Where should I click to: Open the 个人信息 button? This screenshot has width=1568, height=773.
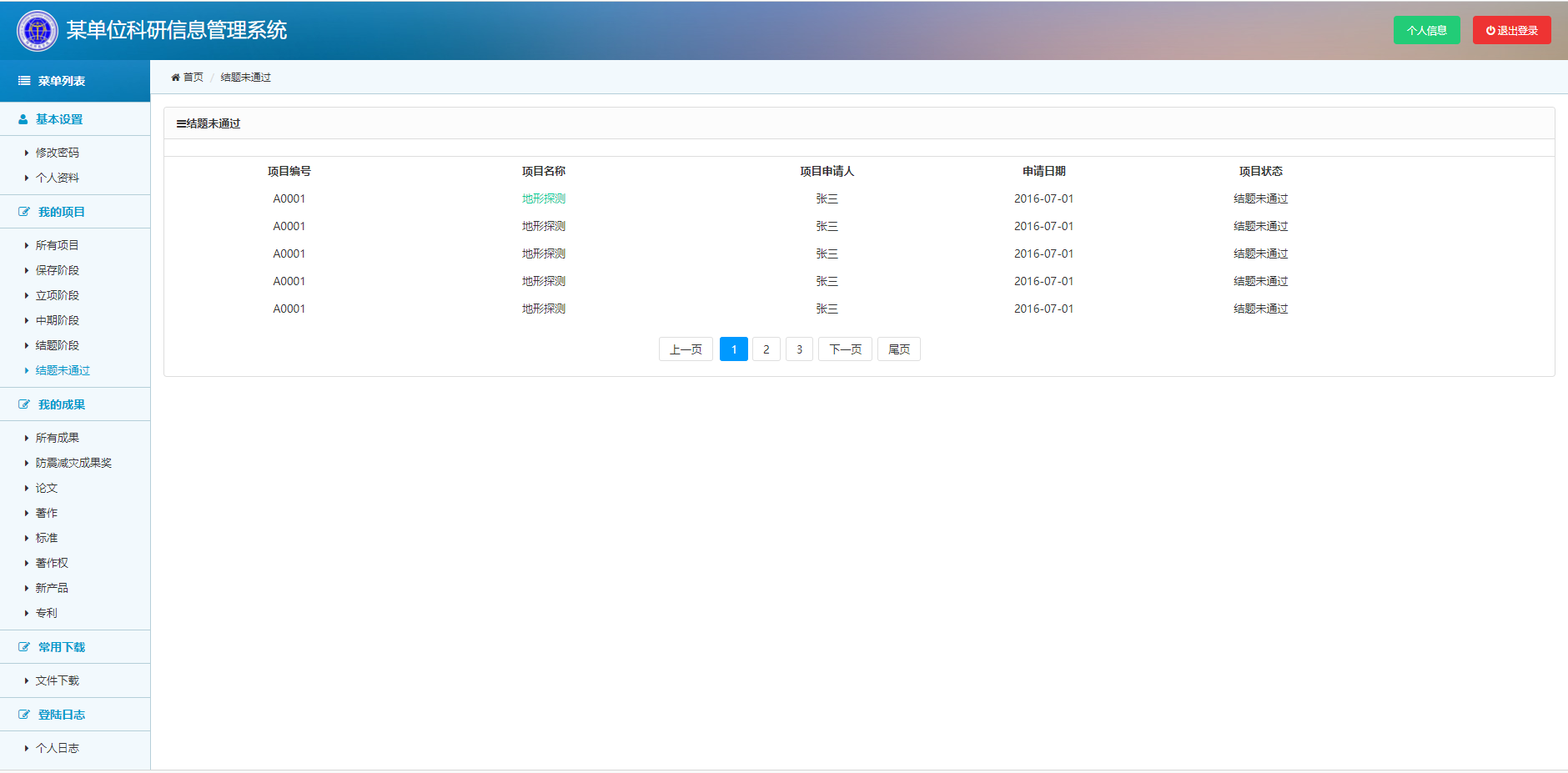[x=1426, y=30]
